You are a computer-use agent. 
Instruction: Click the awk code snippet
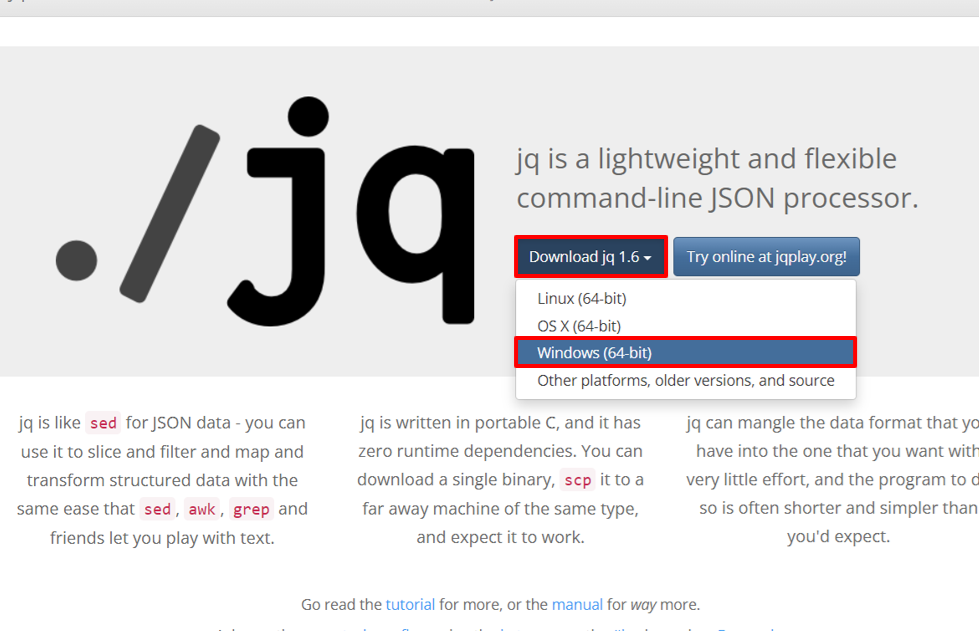[x=202, y=509]
